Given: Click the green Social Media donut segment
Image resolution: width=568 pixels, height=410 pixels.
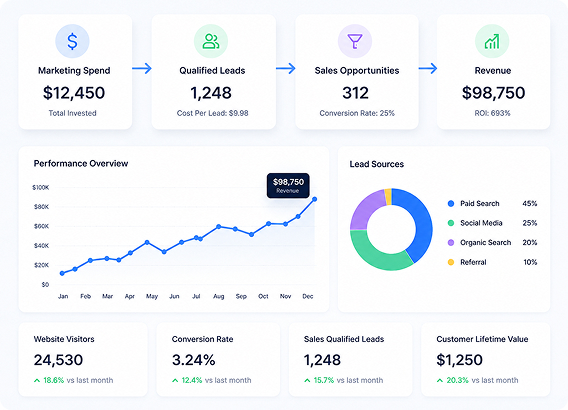Looking at the screenshot, I should coord(377,255).
